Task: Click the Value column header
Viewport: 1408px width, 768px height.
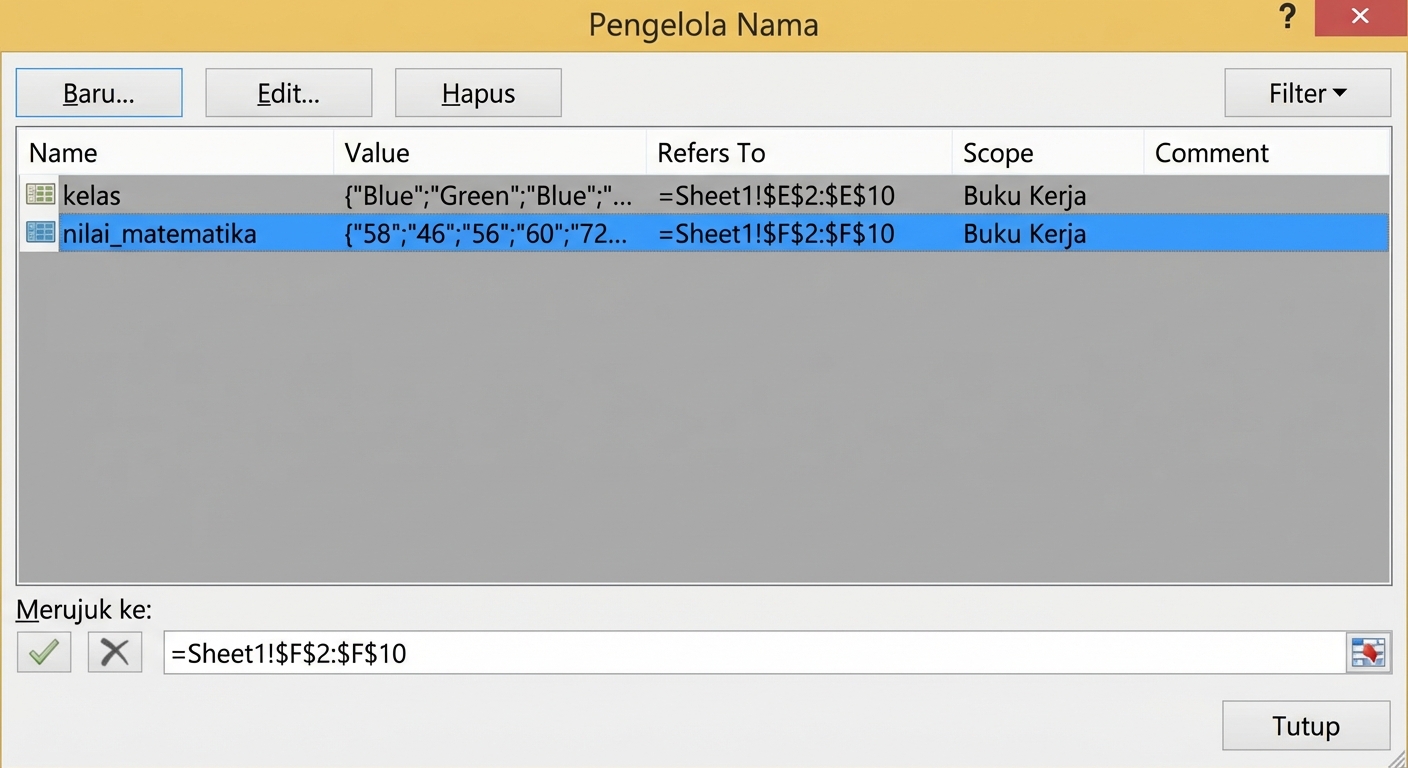Action: pos(377,152)
